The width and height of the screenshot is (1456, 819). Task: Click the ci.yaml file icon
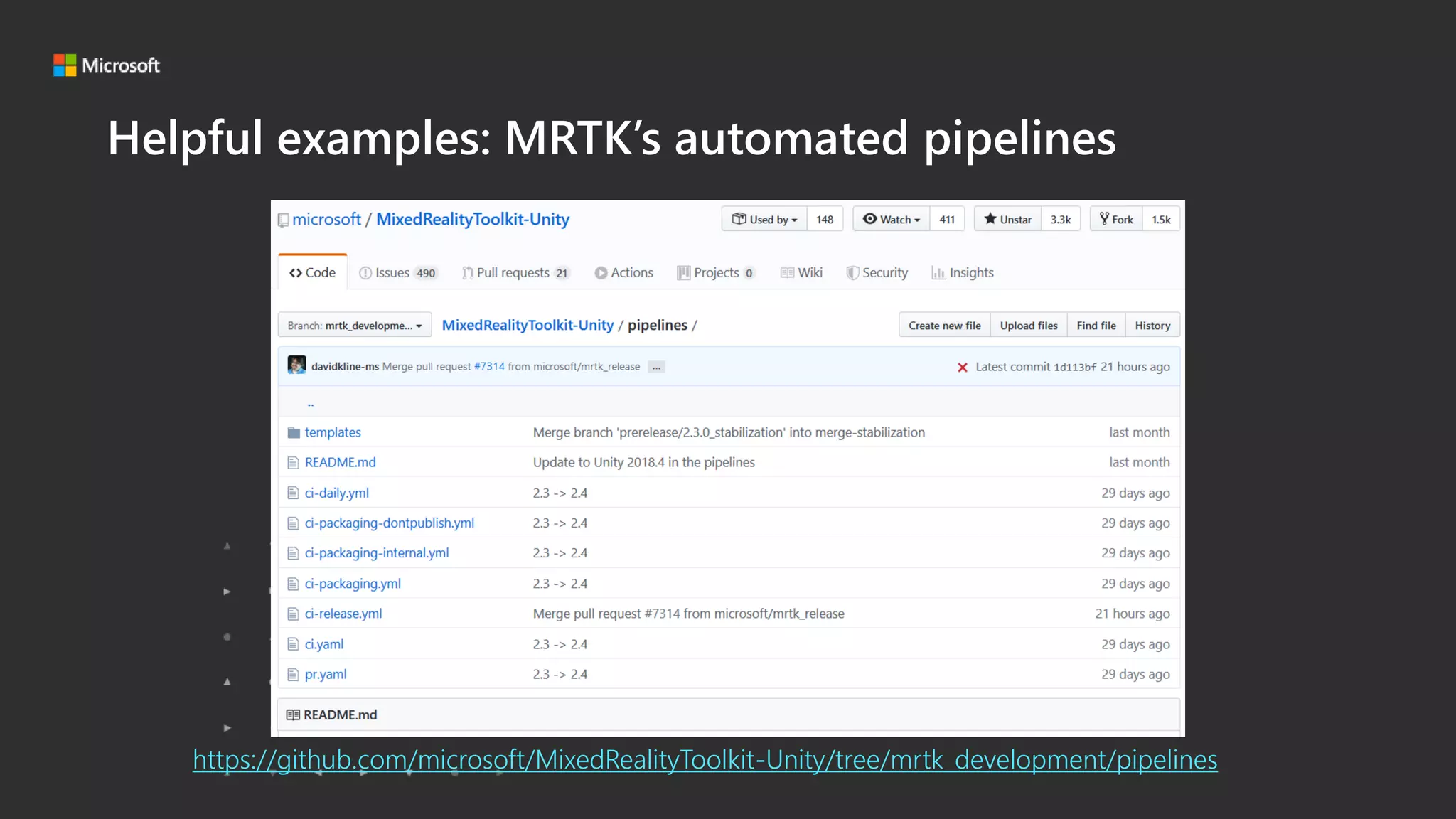click(293, 644)
